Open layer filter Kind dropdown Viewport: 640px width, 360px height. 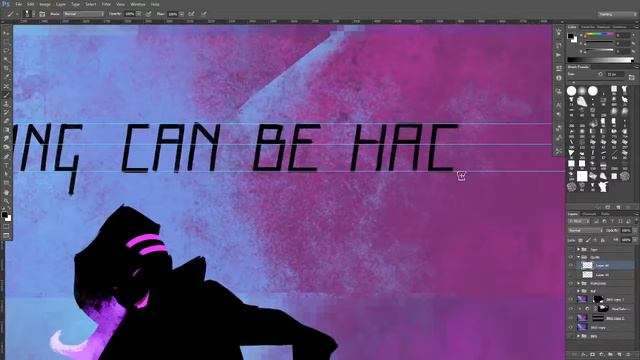pyautogui.click(x=579, y=221)
